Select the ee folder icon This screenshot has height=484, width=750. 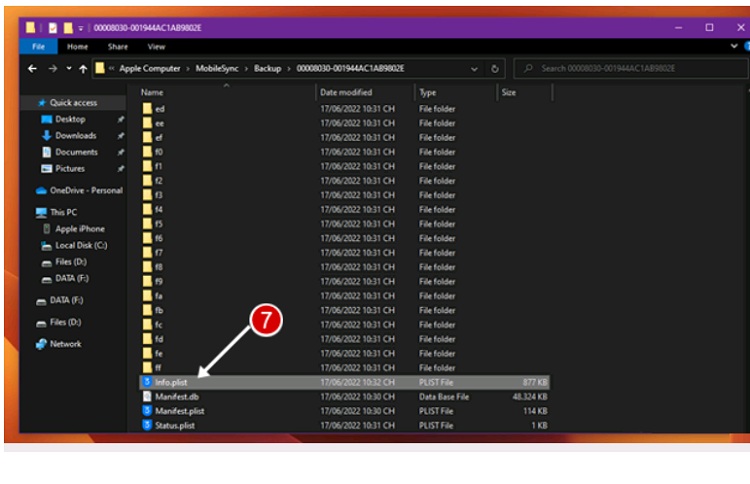tap(147, 123)
